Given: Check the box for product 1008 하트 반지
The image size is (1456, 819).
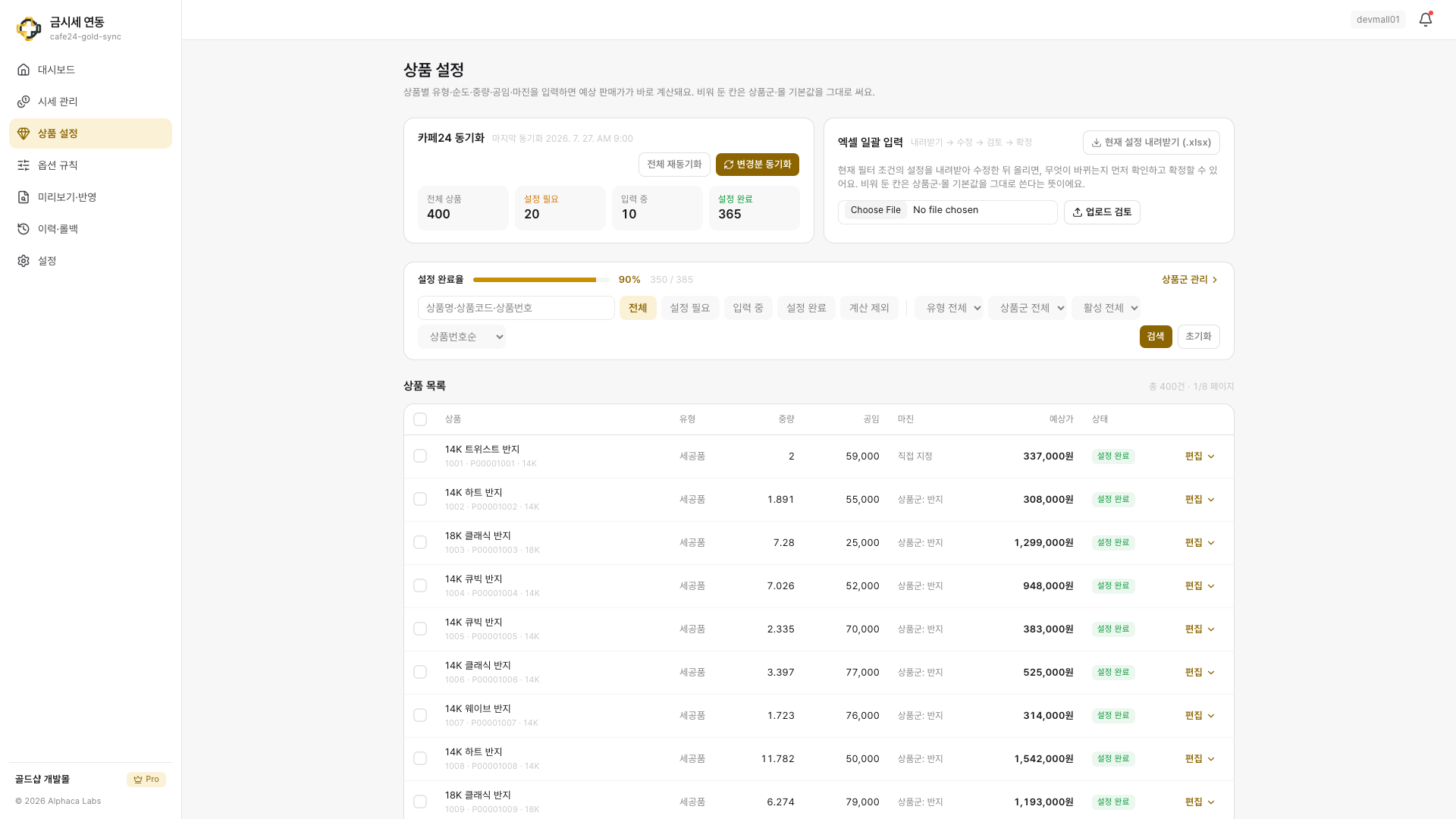Looking at the screenshot, I should click(420, 758).
